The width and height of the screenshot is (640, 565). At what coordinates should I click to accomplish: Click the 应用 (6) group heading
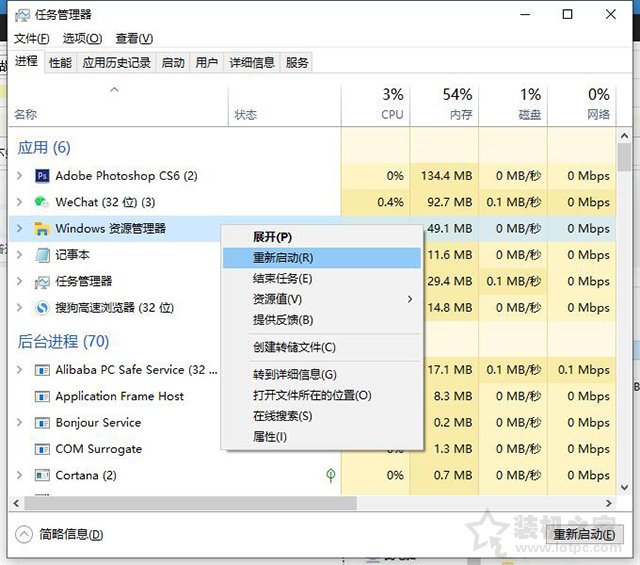click(44, 148)
